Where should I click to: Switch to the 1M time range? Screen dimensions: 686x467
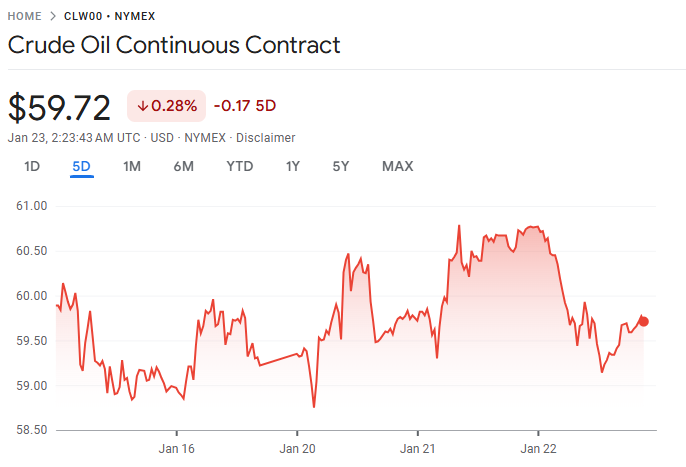(x=132, y=166)
